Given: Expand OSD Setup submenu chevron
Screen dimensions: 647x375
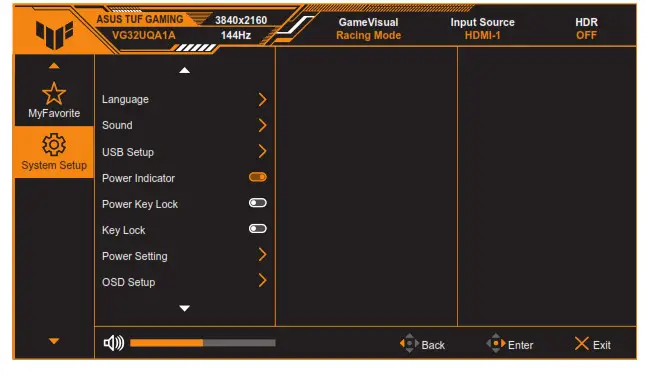Looking at the screenshot, I should tap(262, 281).
